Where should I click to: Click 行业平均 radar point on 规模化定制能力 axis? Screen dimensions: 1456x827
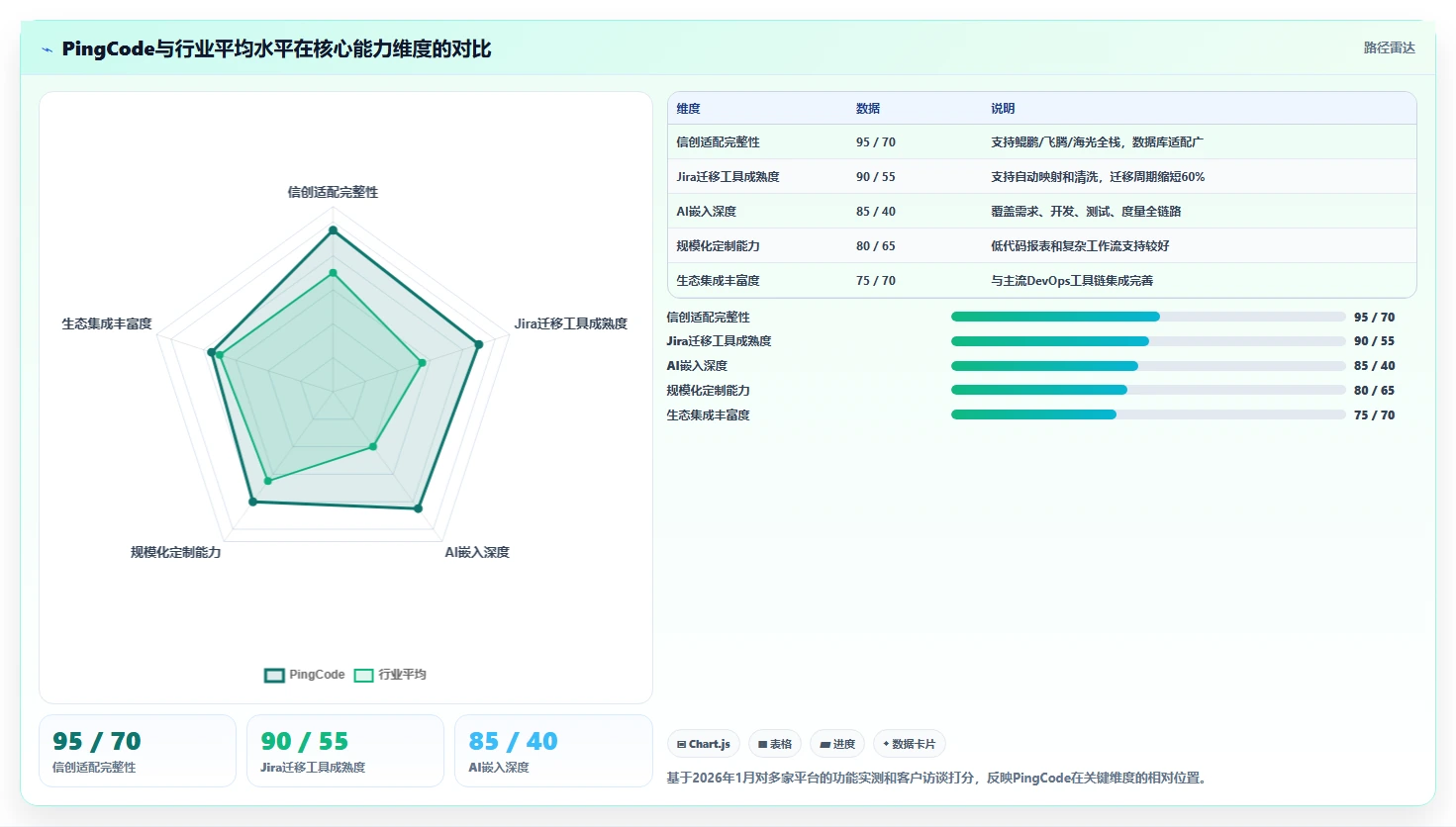tap(267, 481)
